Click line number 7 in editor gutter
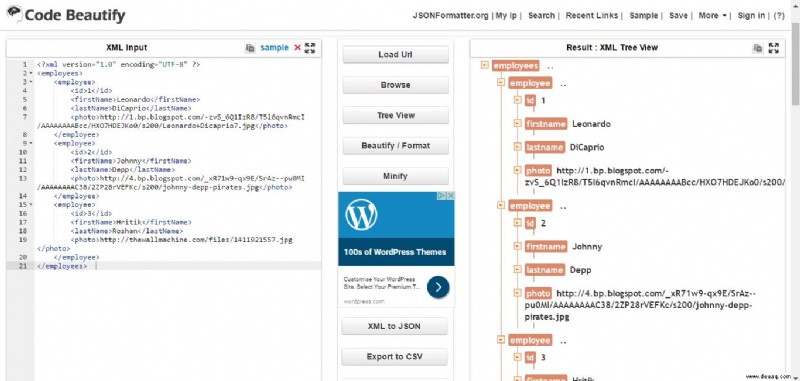 pyautogui.click(x=24, y=117)
